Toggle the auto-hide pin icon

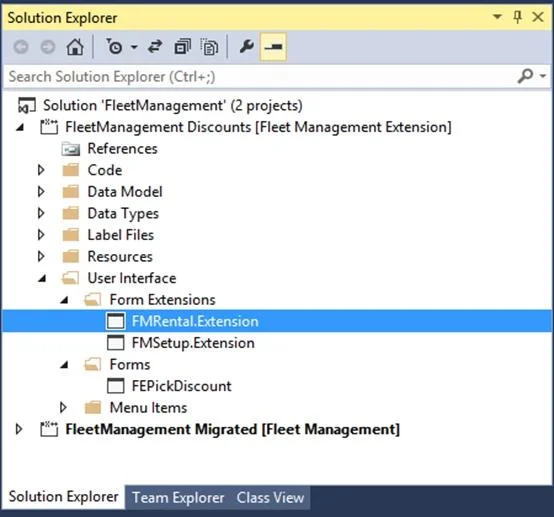tap(518, 17)
